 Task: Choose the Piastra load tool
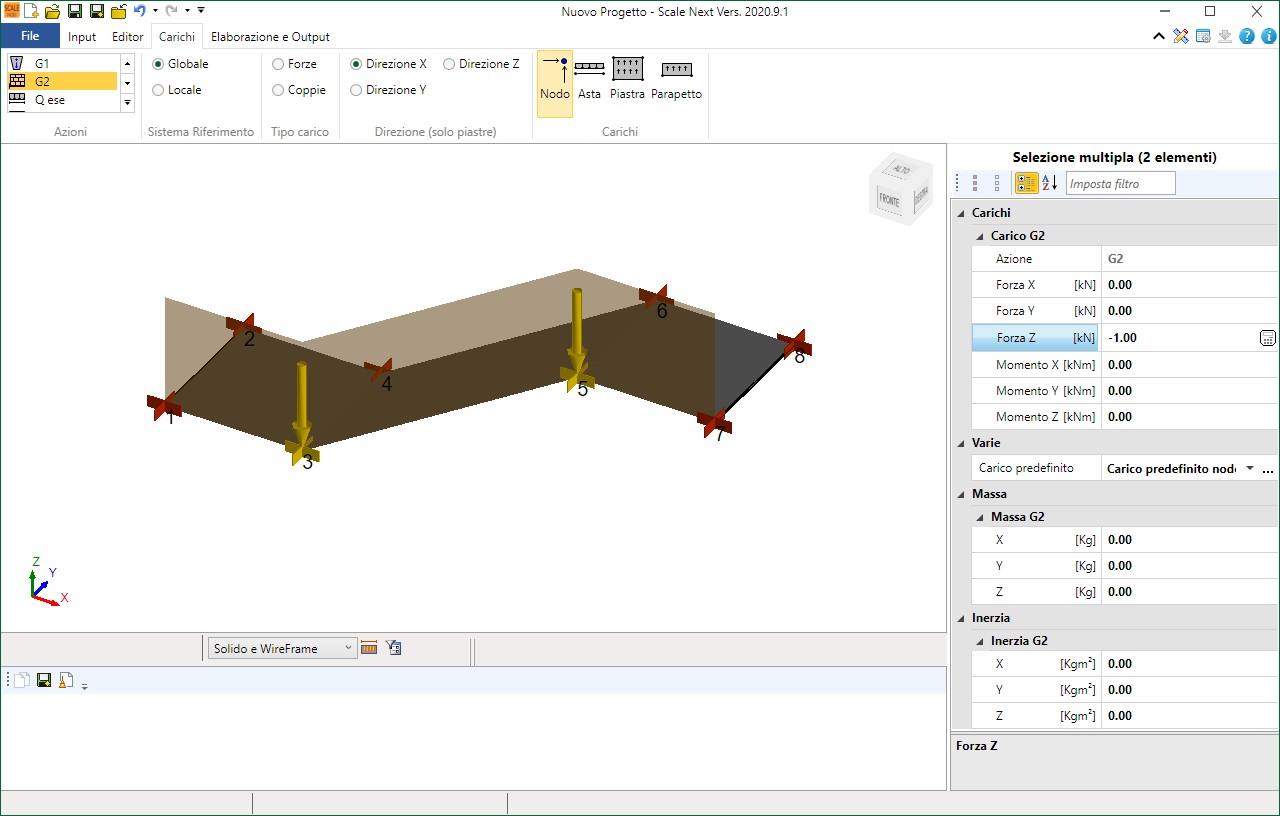tap(627, 79)
